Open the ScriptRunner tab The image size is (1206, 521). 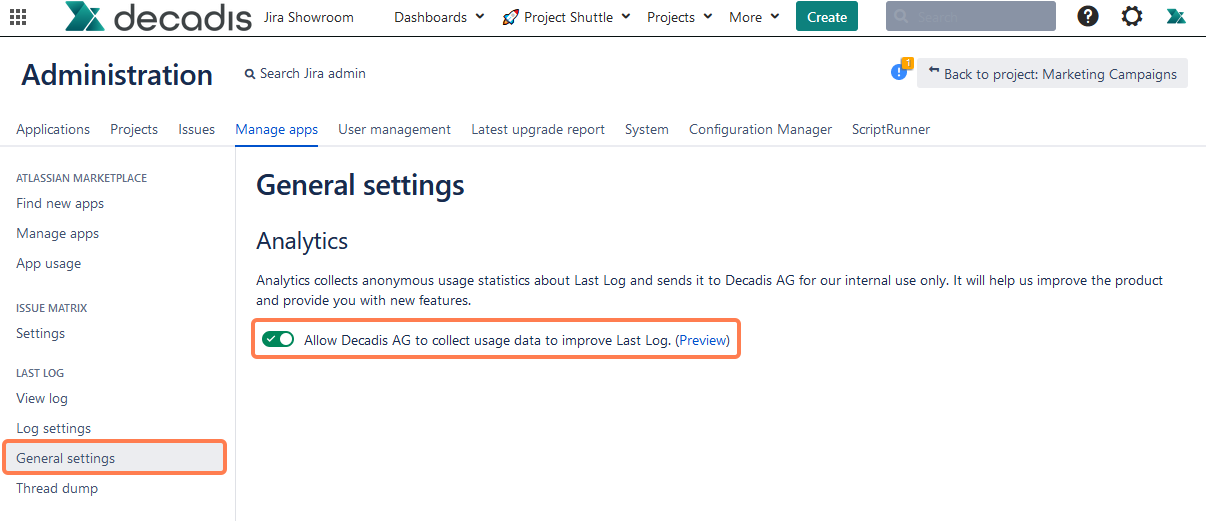pos(890,129)
